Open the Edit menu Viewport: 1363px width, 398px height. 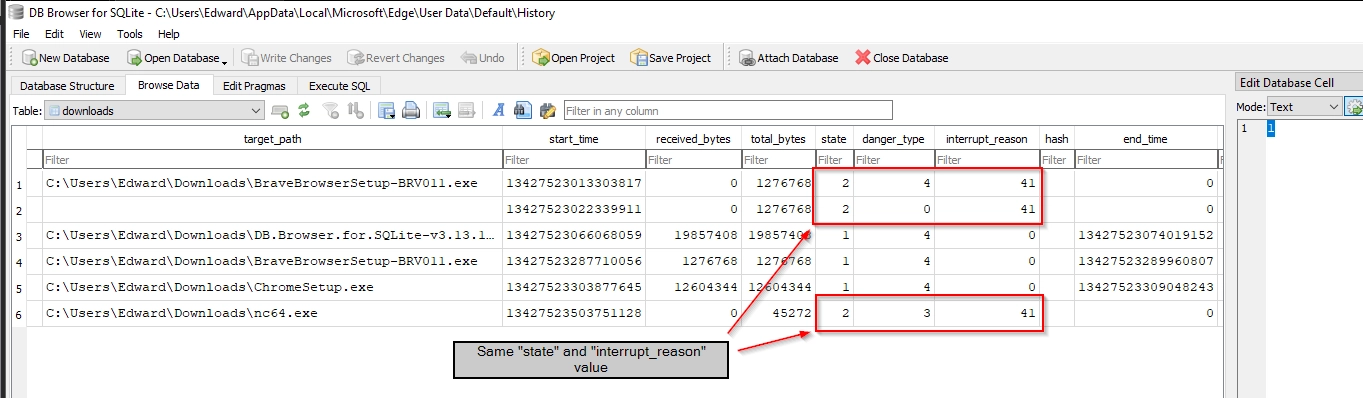tap(54, 34)
